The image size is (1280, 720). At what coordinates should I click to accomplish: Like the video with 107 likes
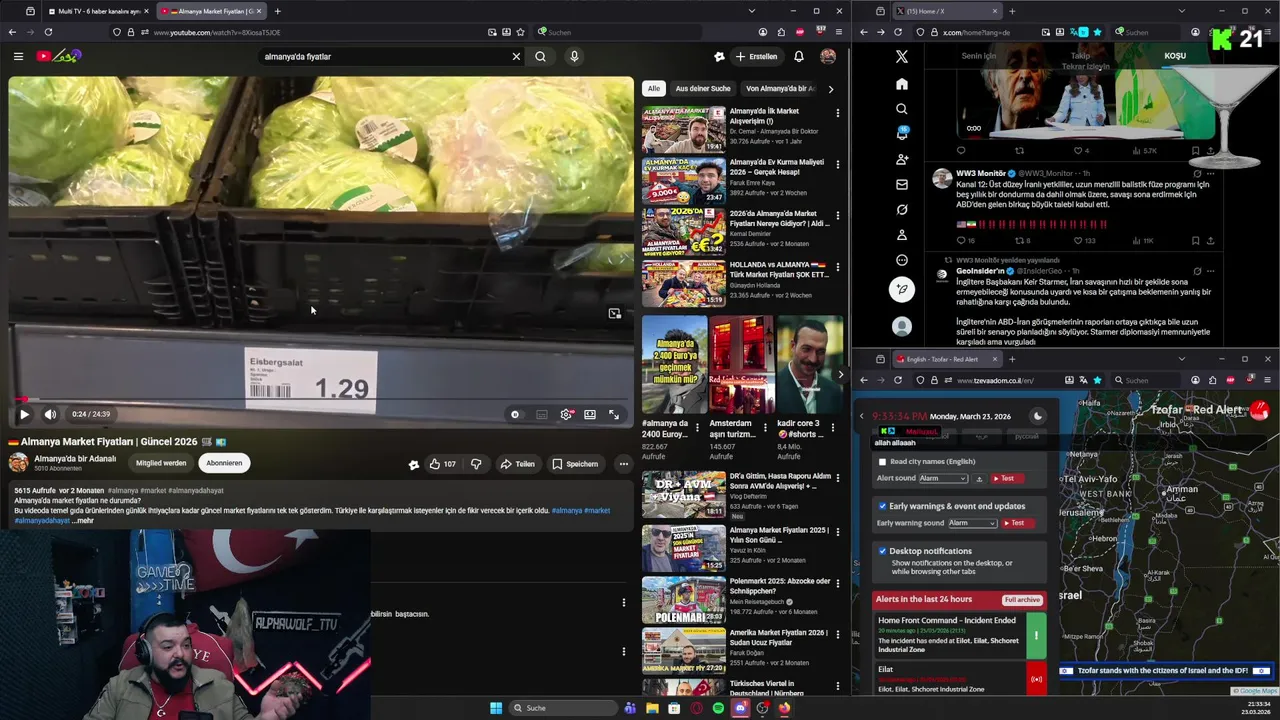click(442, 464)
